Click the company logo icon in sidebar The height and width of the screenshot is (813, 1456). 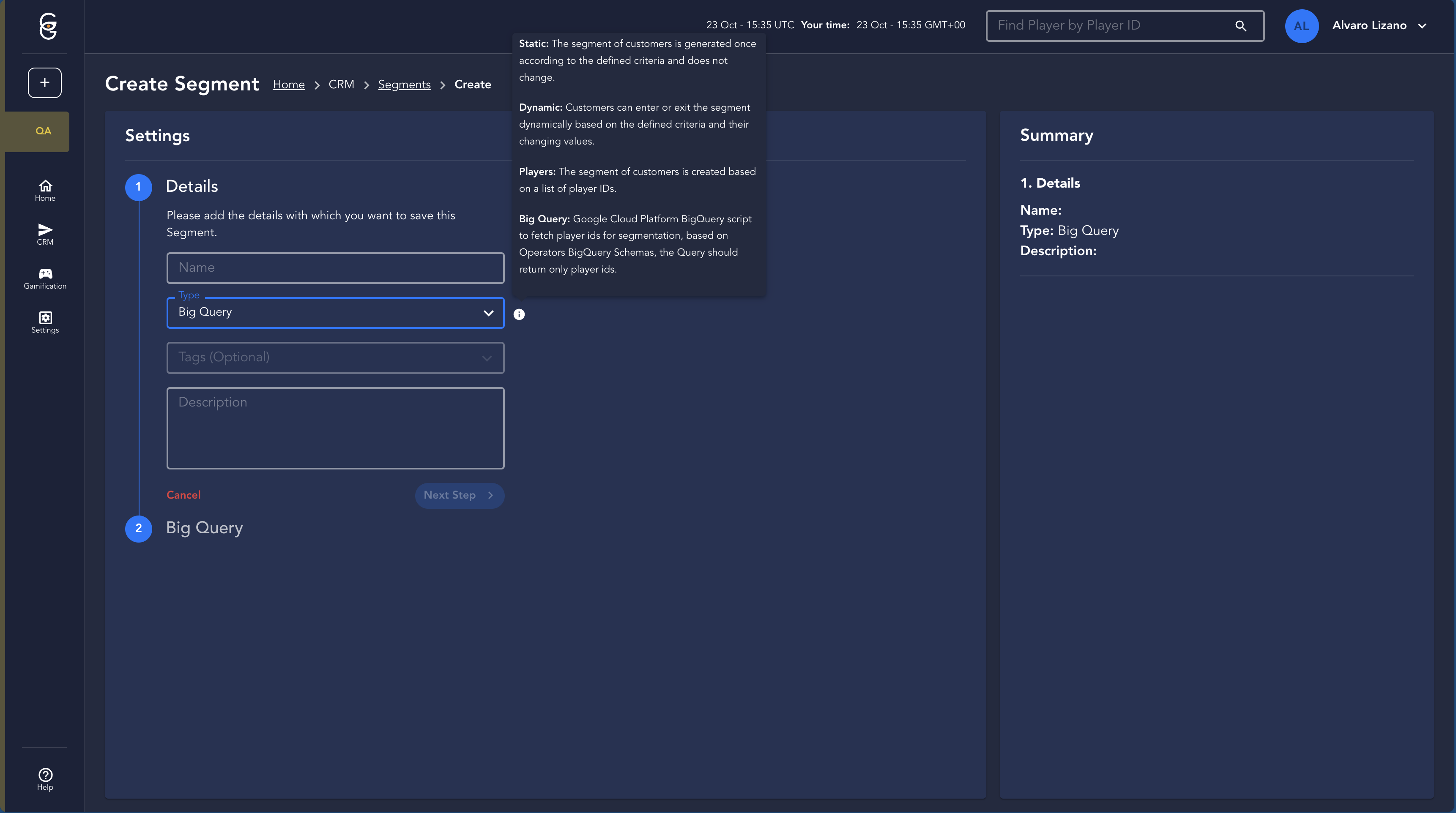point(48,26)
